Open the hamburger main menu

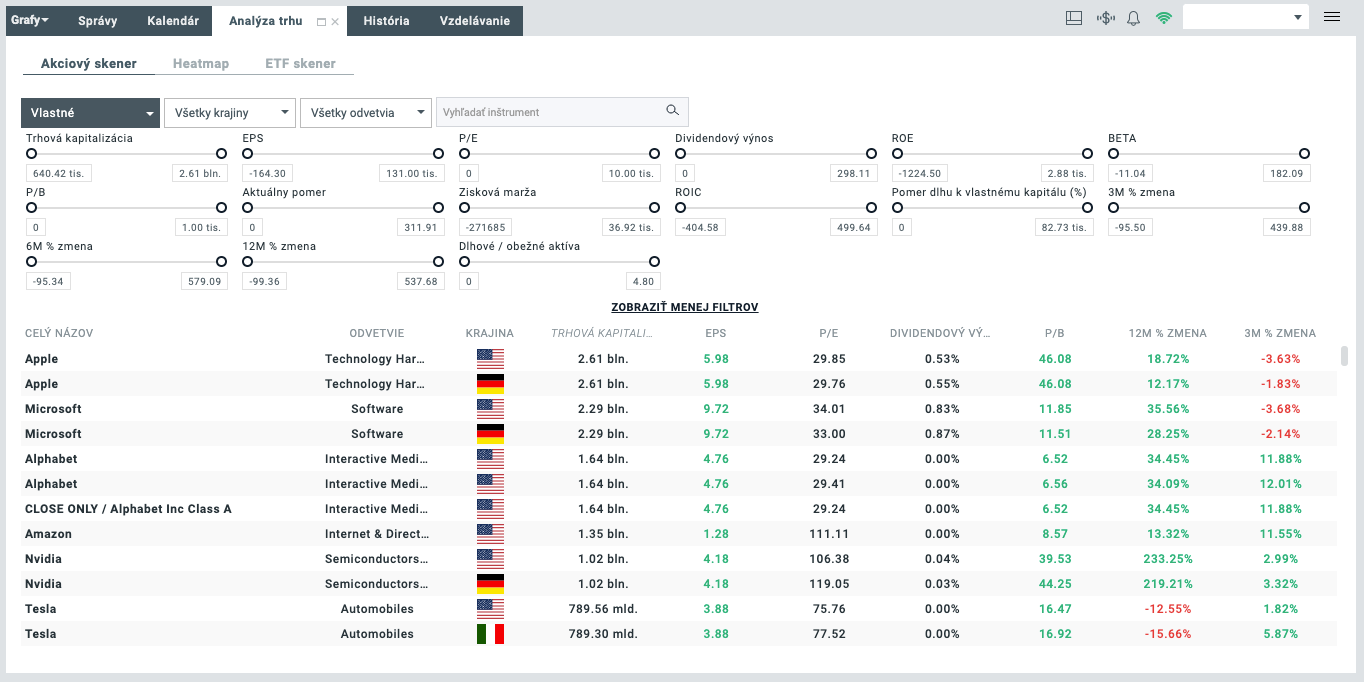(1331, 17)
